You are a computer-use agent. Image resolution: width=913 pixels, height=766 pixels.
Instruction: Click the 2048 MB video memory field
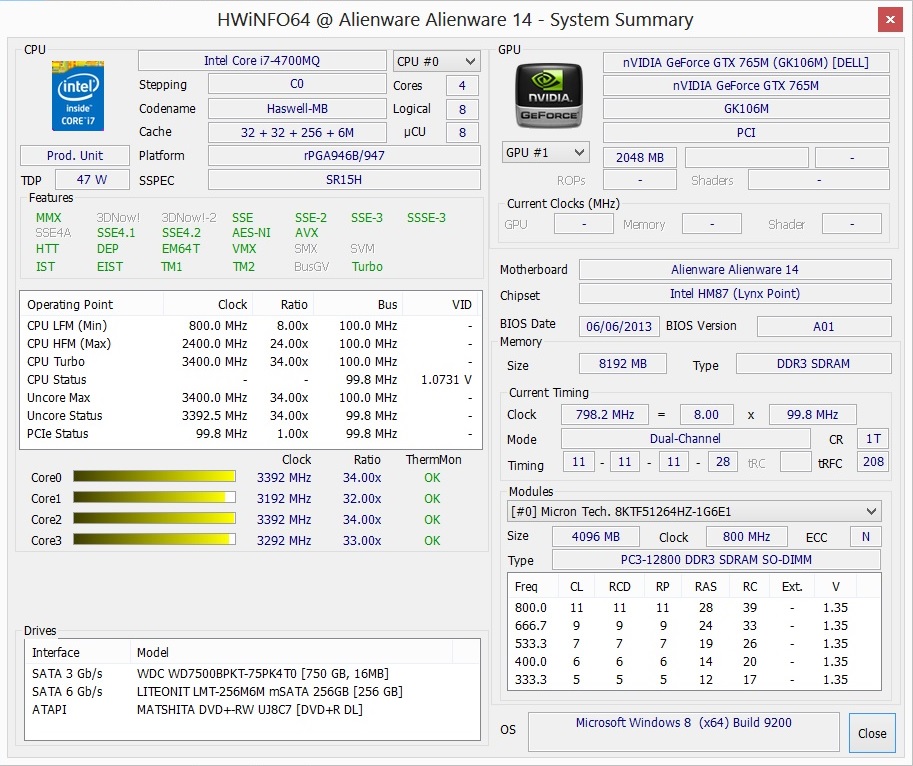click(640, 158)
